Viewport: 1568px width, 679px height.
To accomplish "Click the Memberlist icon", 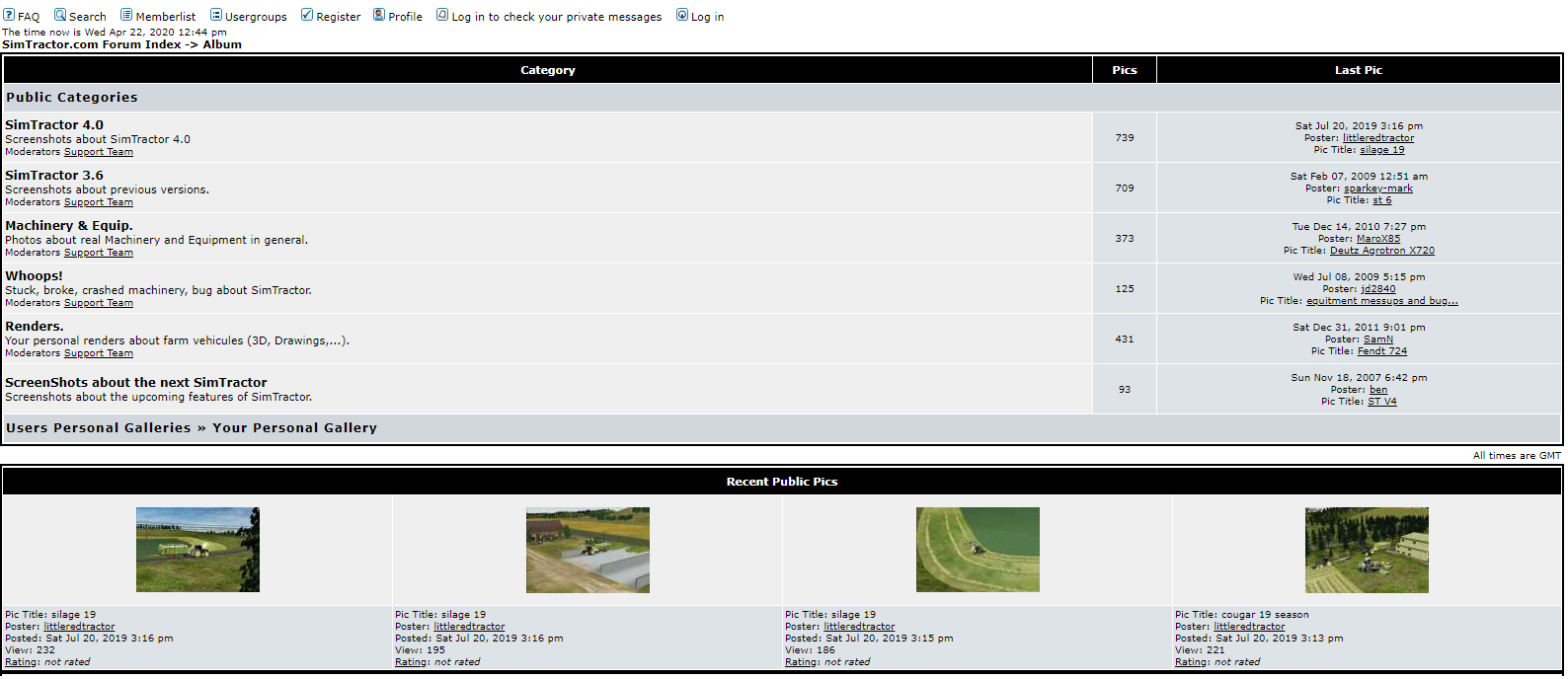I will pos(126,15).
